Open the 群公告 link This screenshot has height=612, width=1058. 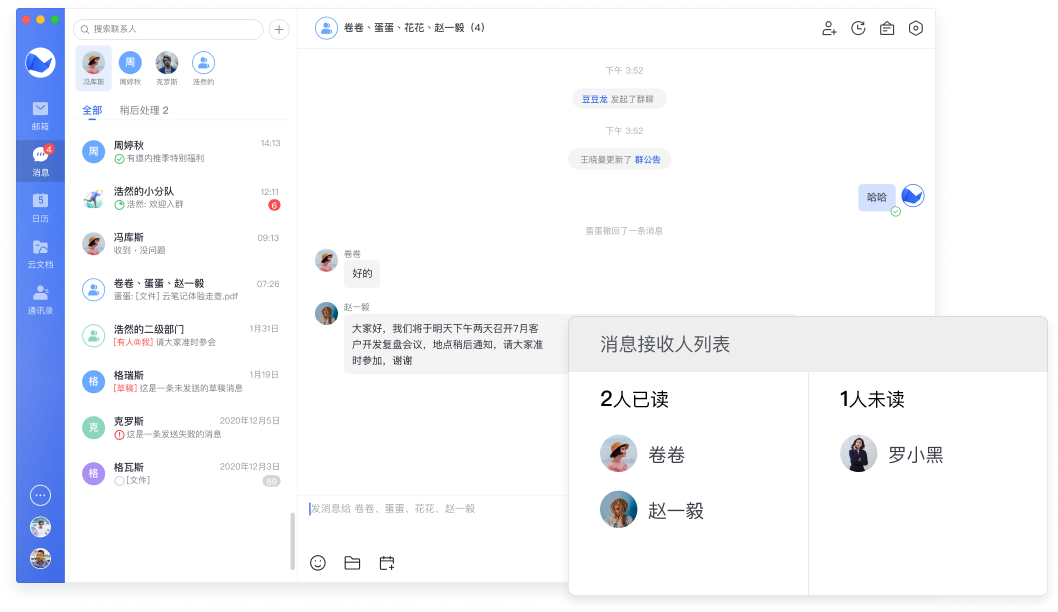point(647,159)
